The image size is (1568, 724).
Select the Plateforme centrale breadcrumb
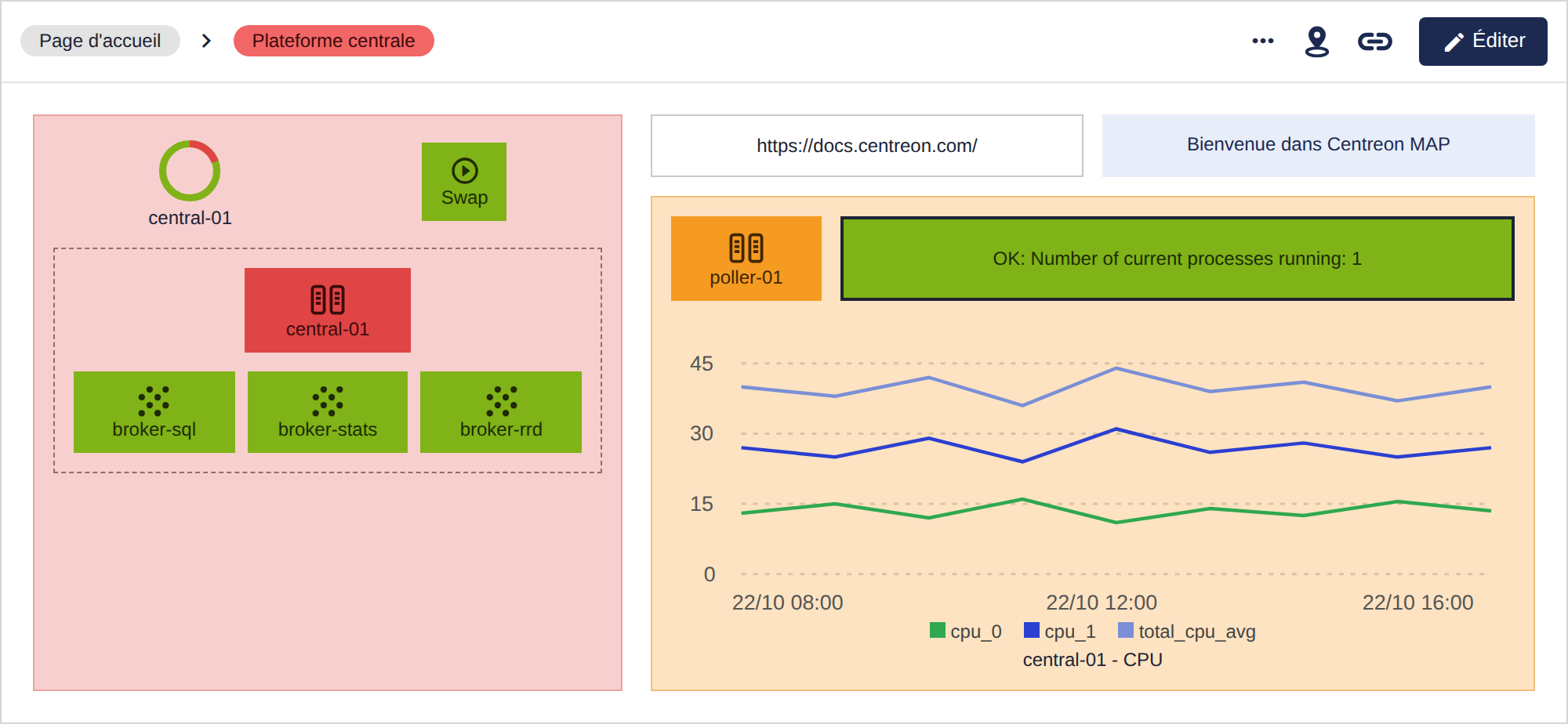pos(333,41)
